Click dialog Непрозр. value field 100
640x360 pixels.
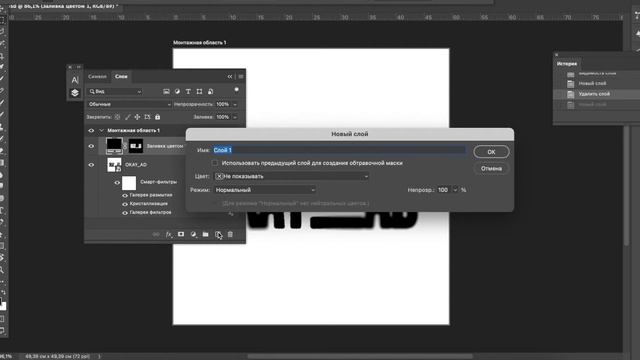(x=443, y=190)
